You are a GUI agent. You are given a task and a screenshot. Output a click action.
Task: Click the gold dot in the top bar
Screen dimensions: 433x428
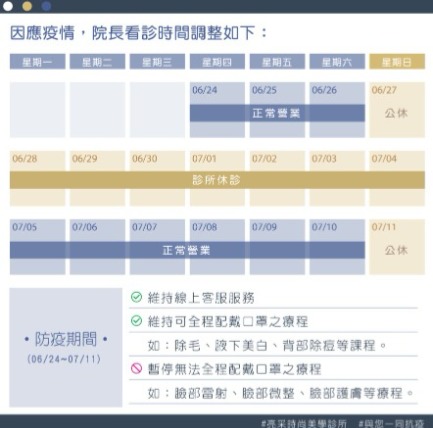[x=27, y=6]
